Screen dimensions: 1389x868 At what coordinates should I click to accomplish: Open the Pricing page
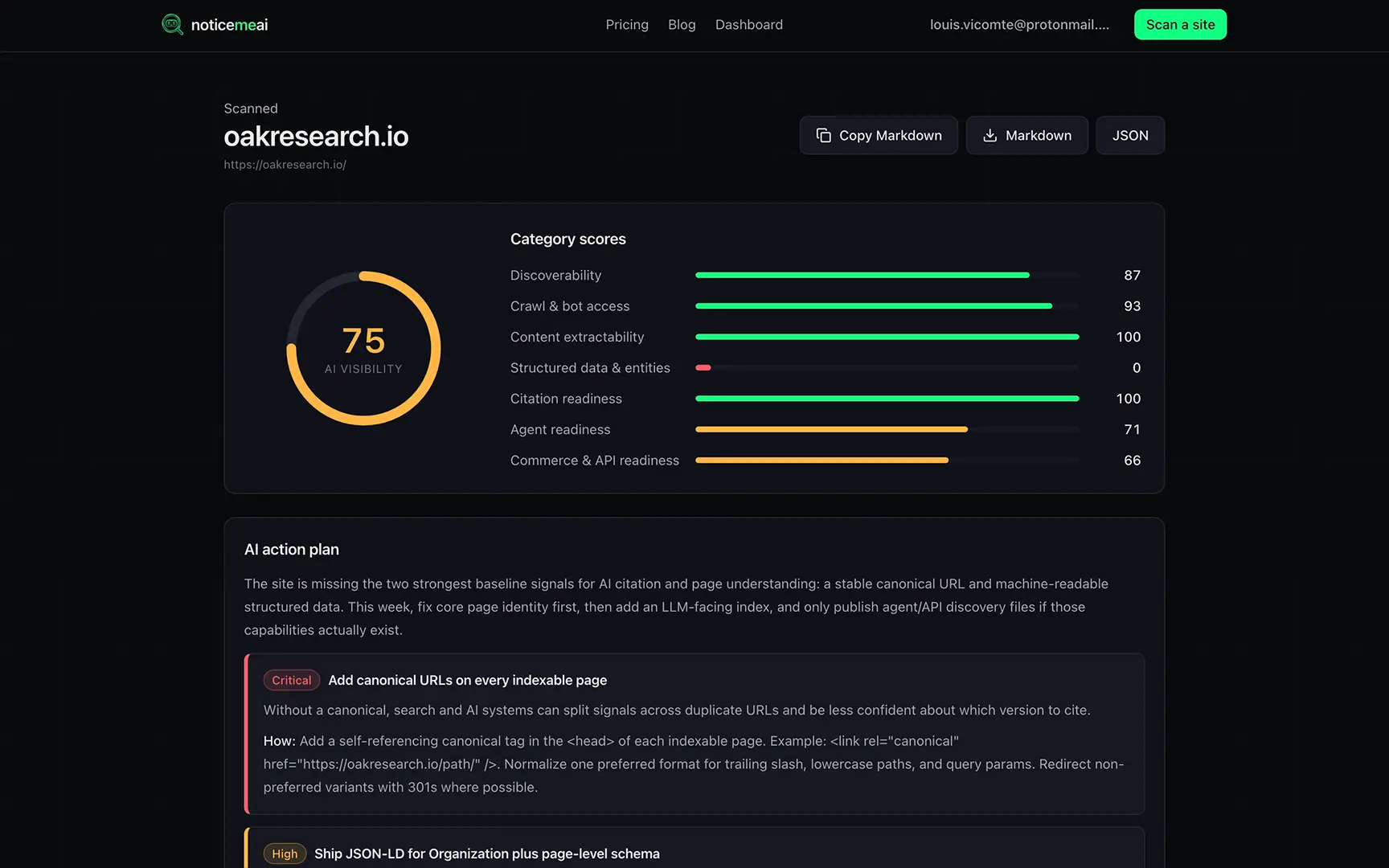[x=626, y=25]
